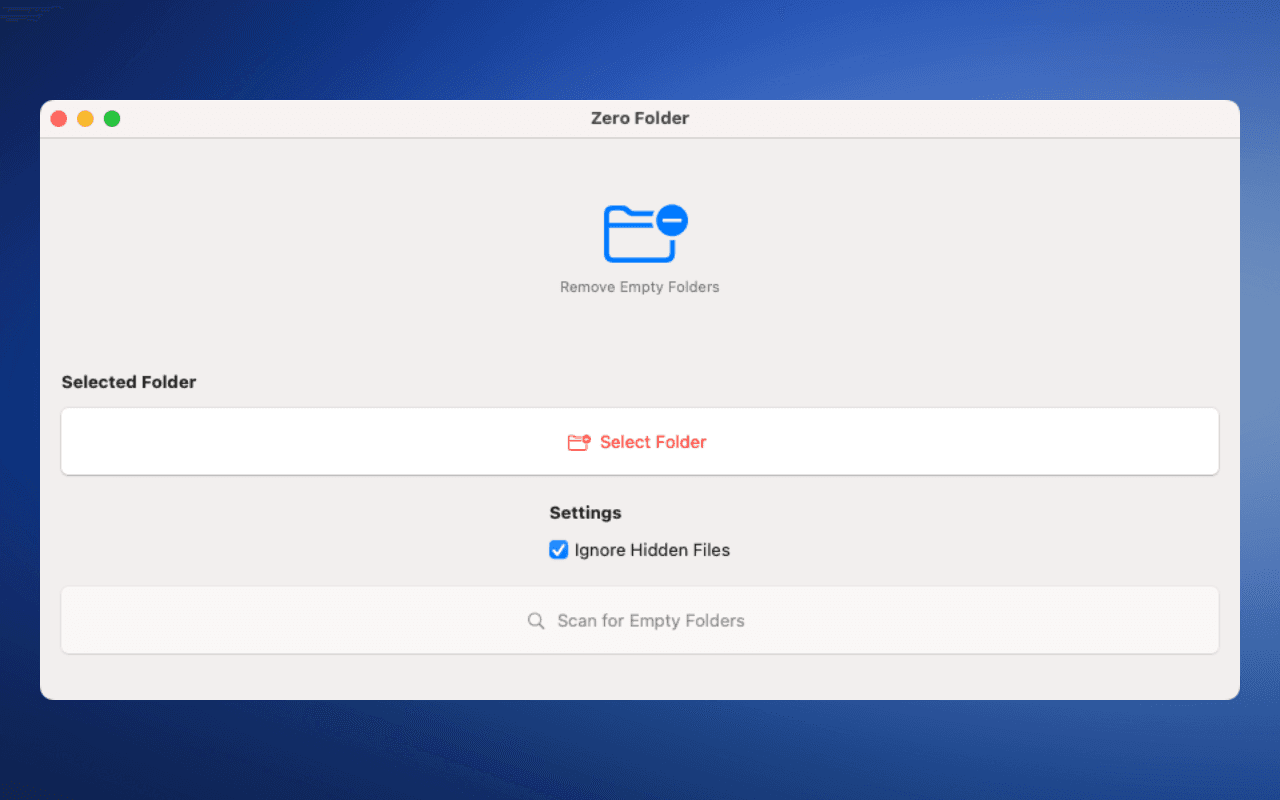The image size is (1280, 800).
Task: Click the red close traffic light
Action: pos(58,118)
